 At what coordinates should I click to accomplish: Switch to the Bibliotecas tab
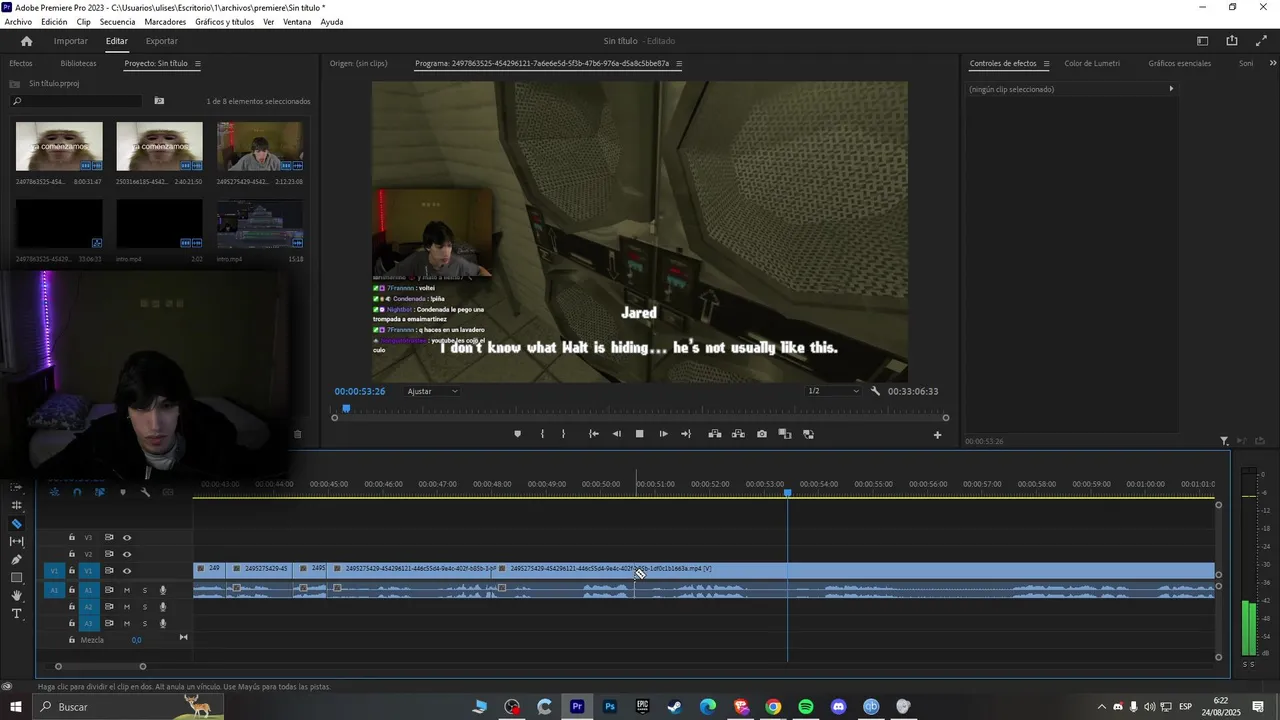tap(78, 64)
